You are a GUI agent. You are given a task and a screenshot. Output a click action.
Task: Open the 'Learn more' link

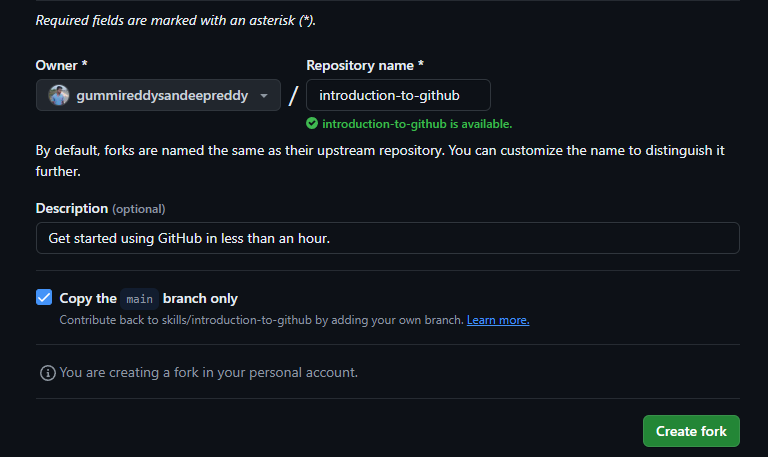497,320
